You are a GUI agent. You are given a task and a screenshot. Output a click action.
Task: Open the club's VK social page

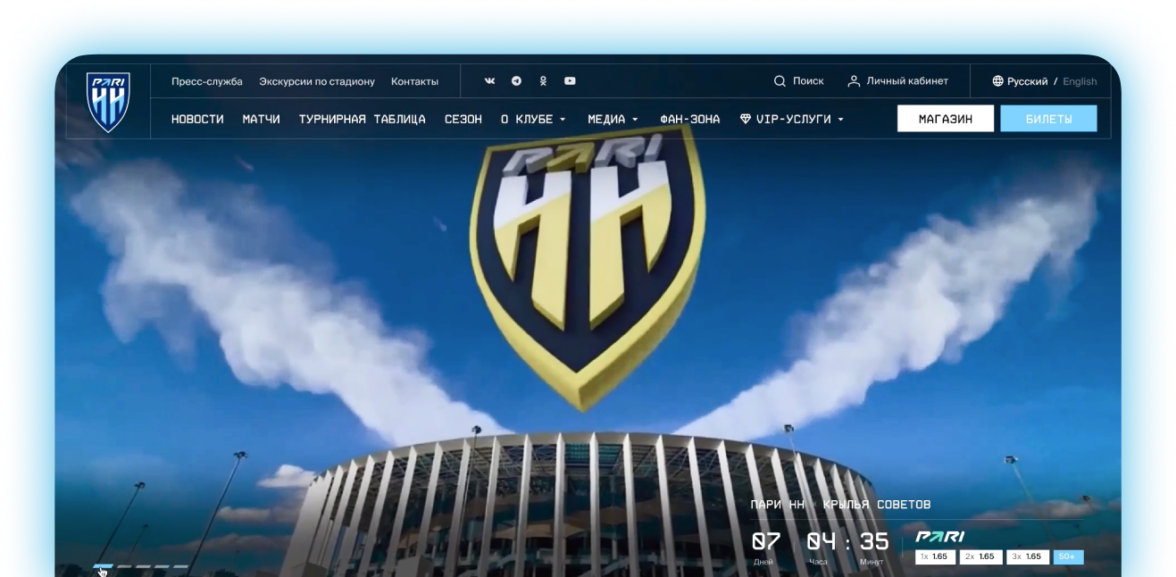[x=490, y=81]
